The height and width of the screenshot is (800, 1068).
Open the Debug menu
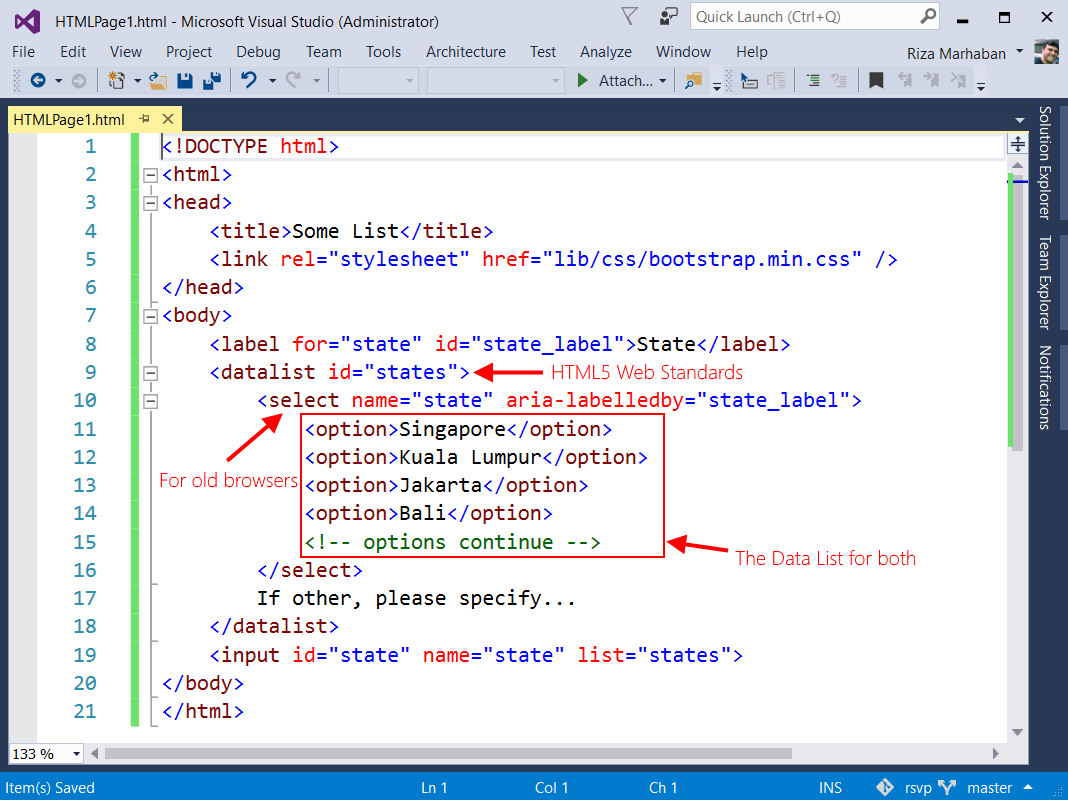pos(258,52)
